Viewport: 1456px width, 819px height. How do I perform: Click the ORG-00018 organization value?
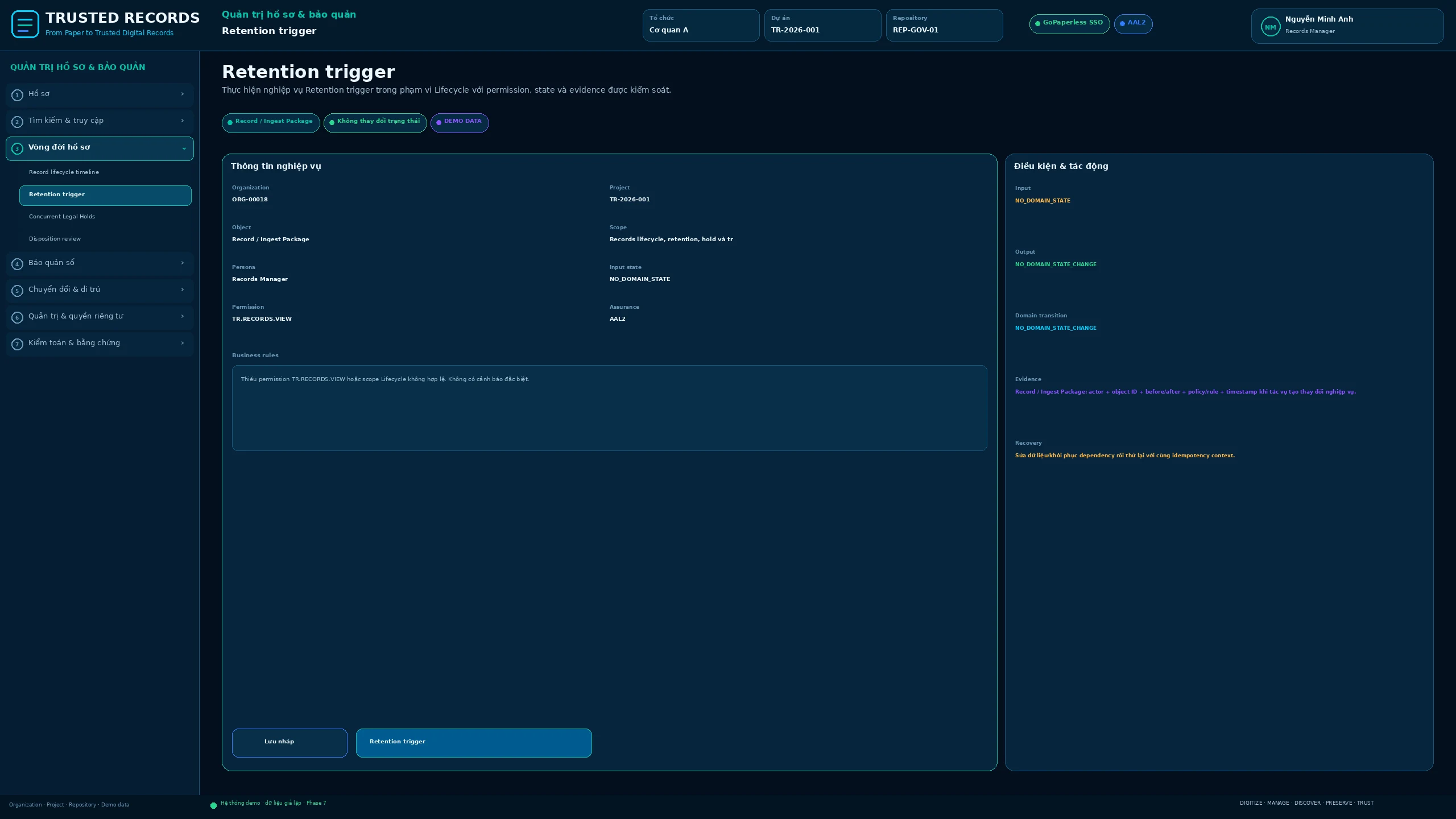pos(250,200)
